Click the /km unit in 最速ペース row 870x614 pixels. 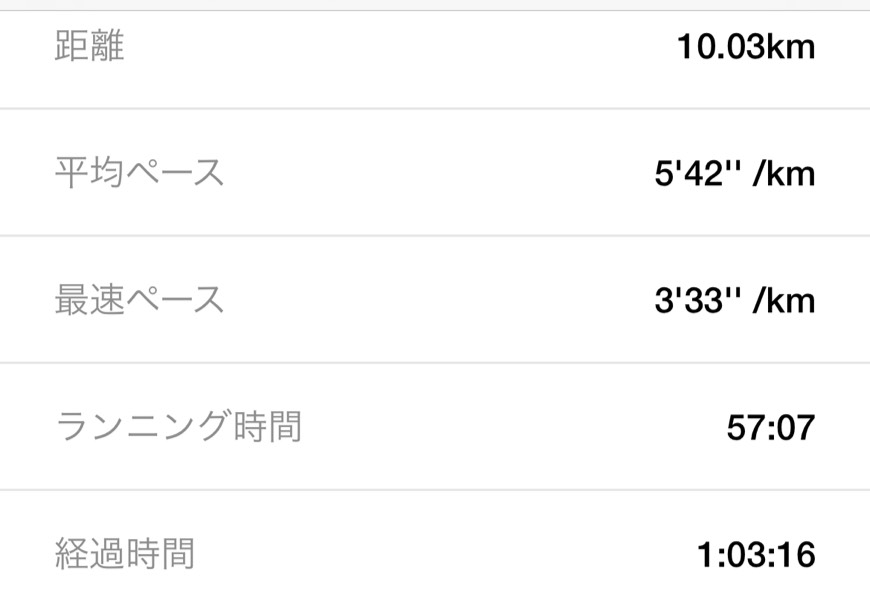click(x=784, y=301)
